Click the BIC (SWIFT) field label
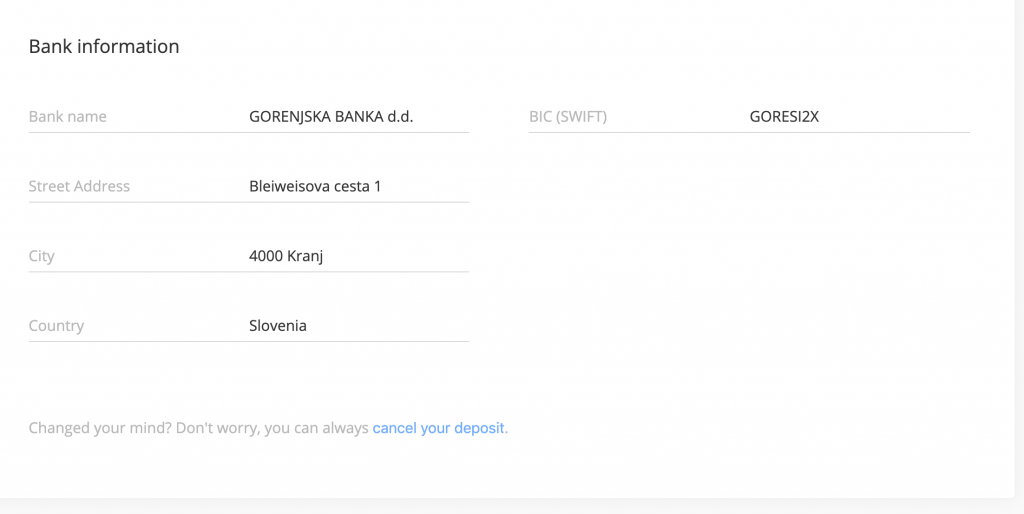The width and height of the screenshot is (1024, 514). [x=568, y=117]
